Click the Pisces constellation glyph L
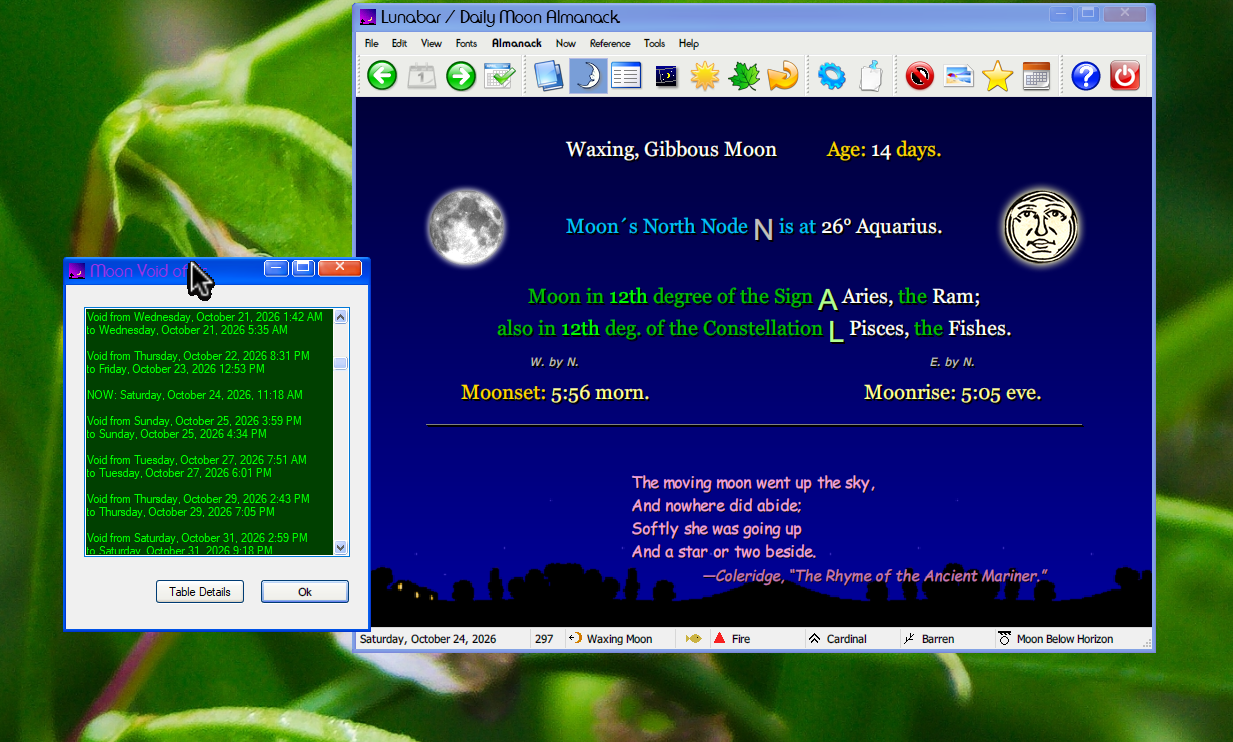 (836, 330)
